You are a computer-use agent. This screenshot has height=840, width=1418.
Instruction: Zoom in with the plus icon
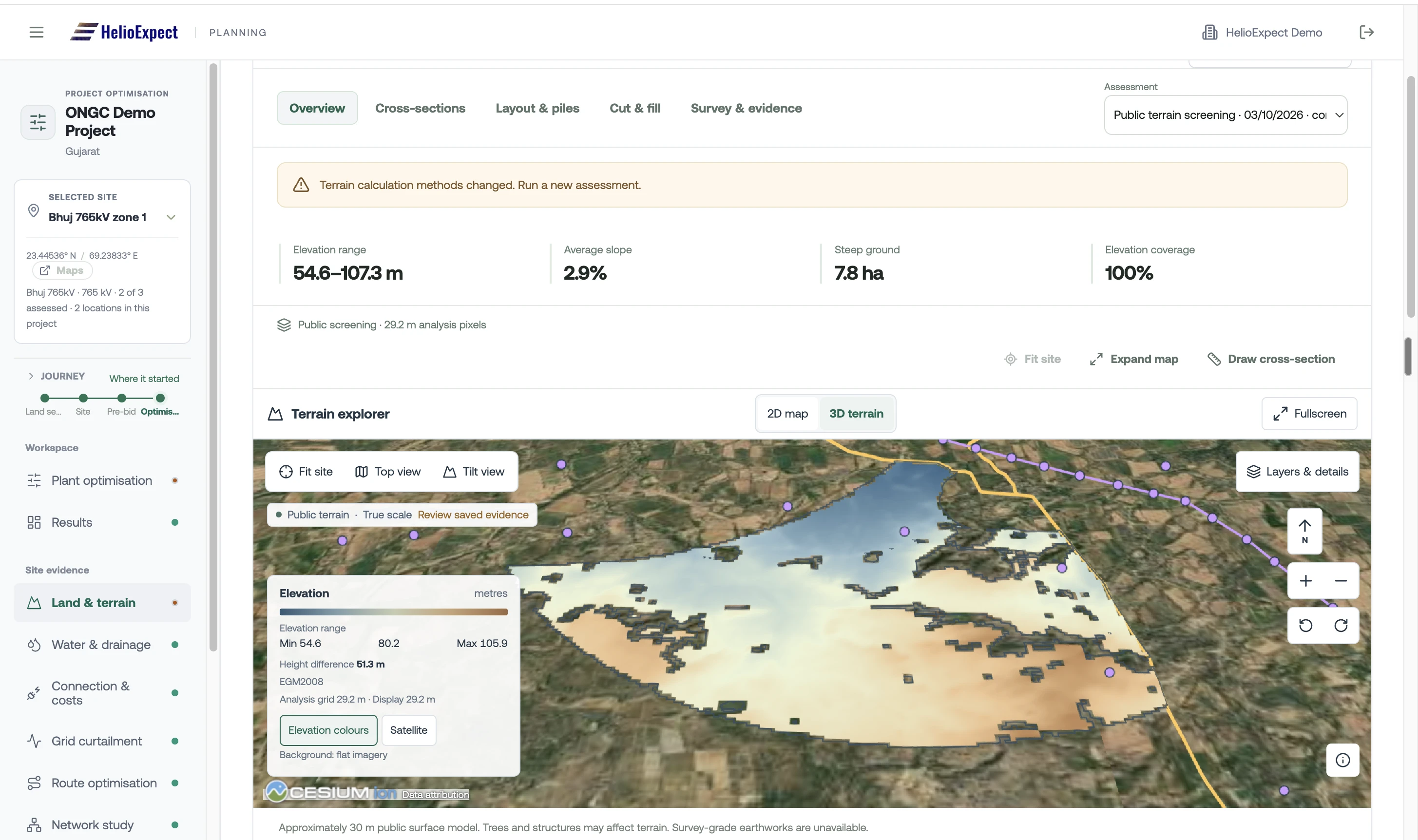tap(1305, 581)
